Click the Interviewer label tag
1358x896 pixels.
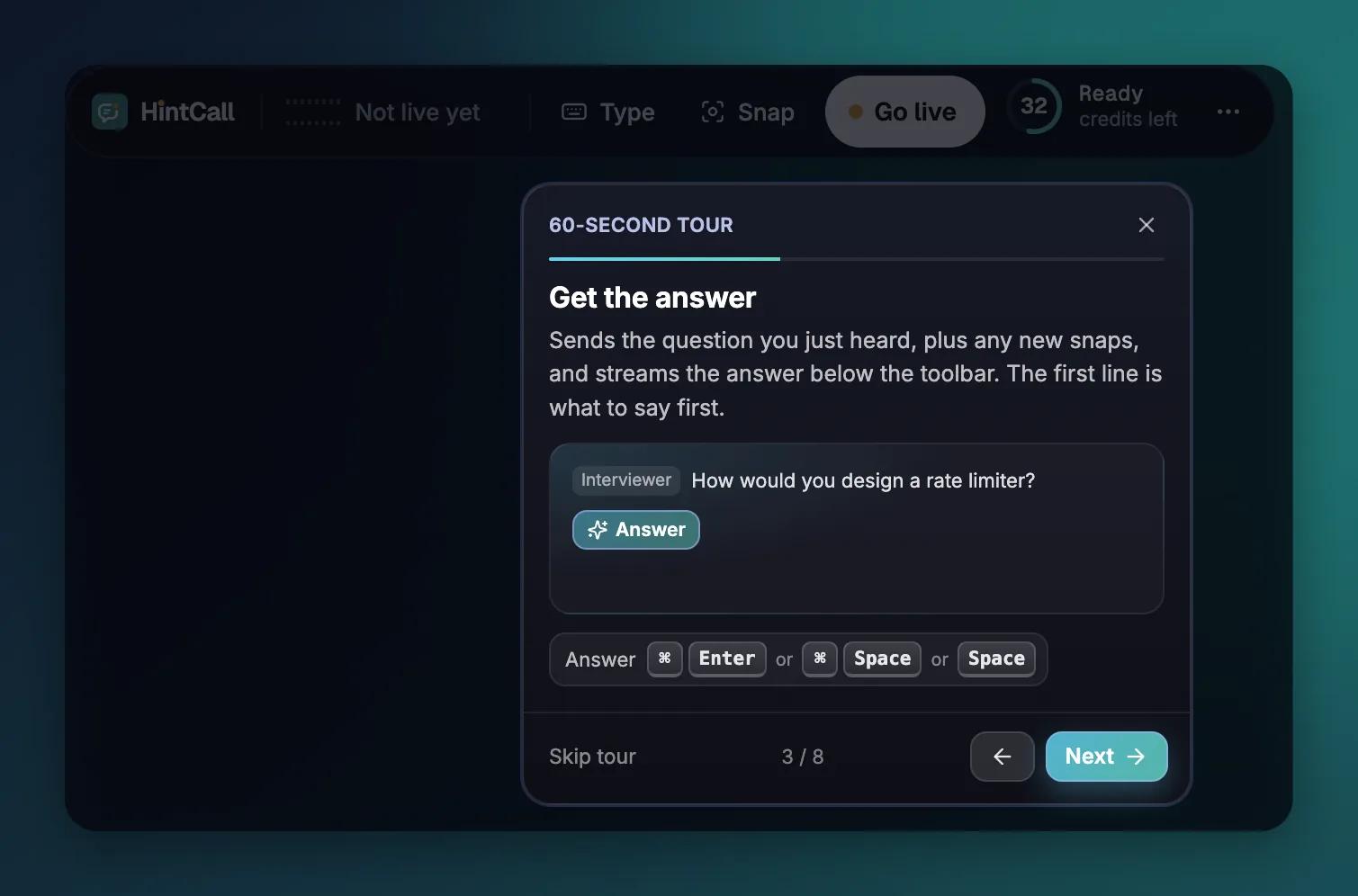[626, 480]
